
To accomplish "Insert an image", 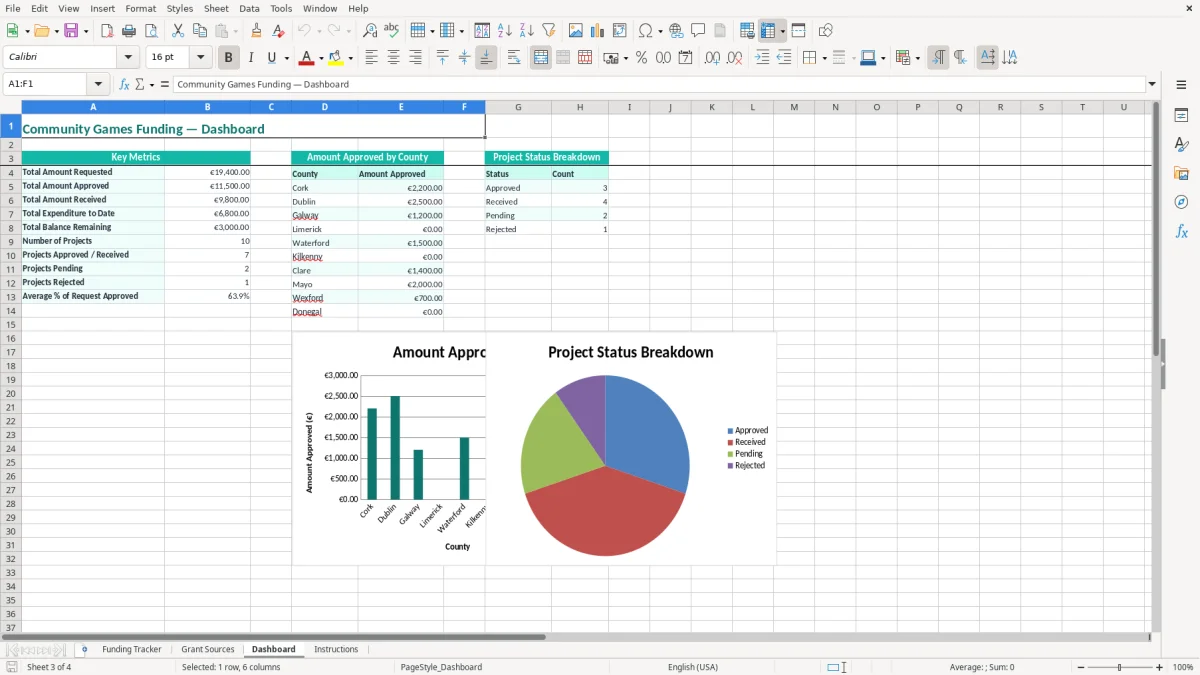I will (x=576, y=31).
